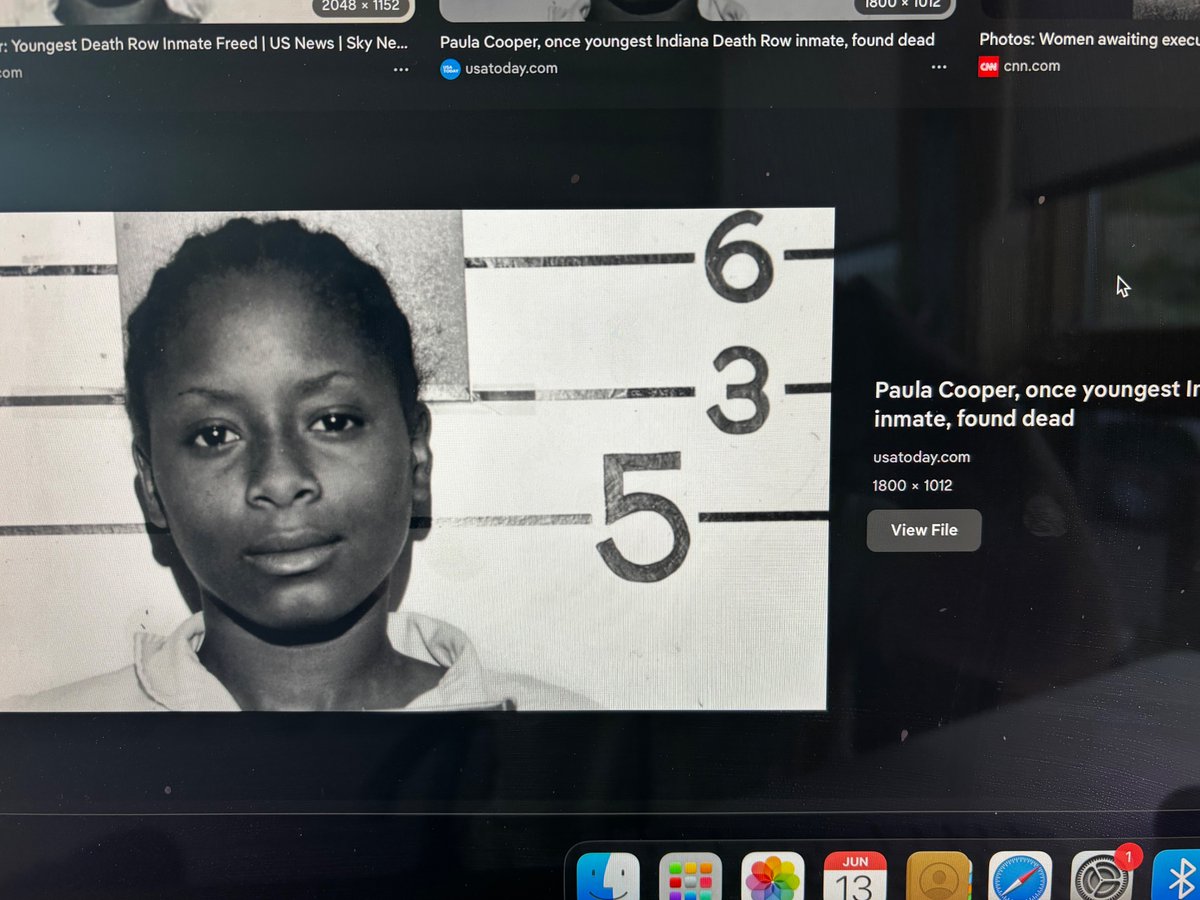Screen dimensions: 1200x900
Task: Click the 2048 × 1152 size badge on the thumbnail
Action: pos(361,6)
